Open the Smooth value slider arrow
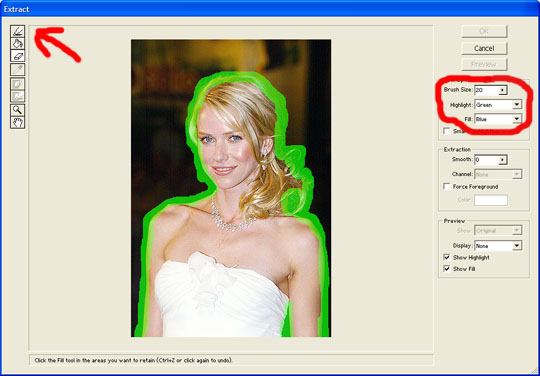Screen dimensions: 540x376 tap(502, 160)
